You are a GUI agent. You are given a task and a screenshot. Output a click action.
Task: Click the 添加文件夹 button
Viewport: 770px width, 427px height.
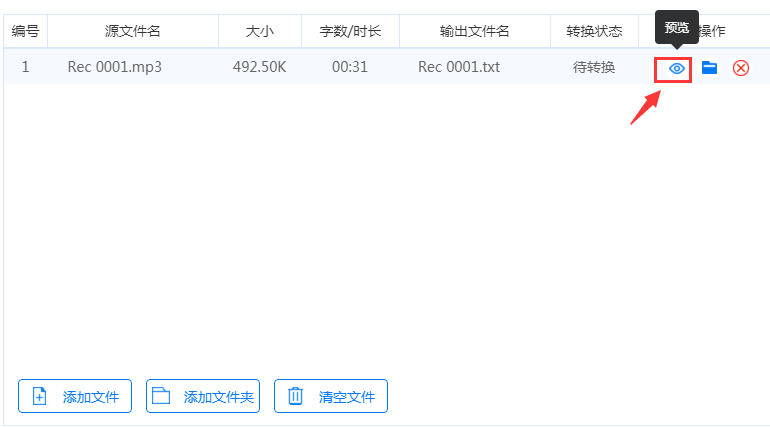[x=203, y=396]
